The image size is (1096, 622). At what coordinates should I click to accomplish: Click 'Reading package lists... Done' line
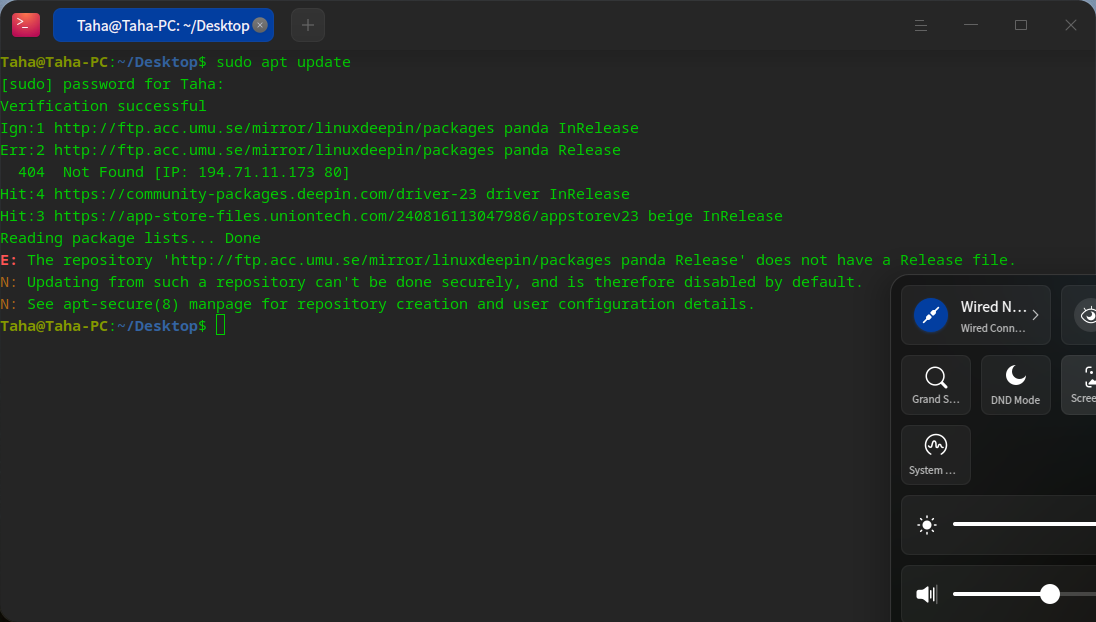click(x=131, y=238)
